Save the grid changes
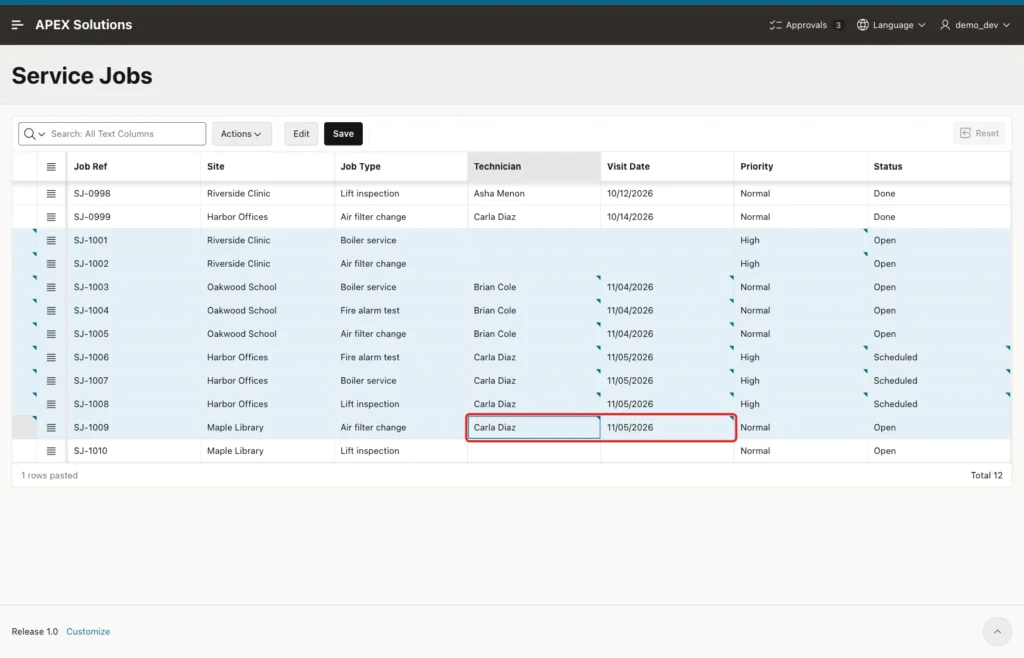The width and height of the screenshot is (1024, 658). tap(344, 134)
